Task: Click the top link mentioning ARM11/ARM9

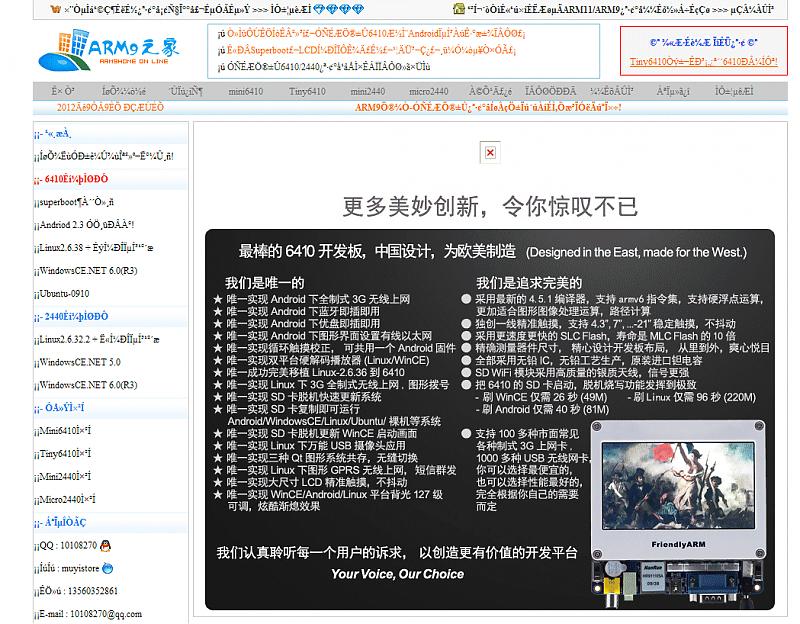Action: (620, 9)
